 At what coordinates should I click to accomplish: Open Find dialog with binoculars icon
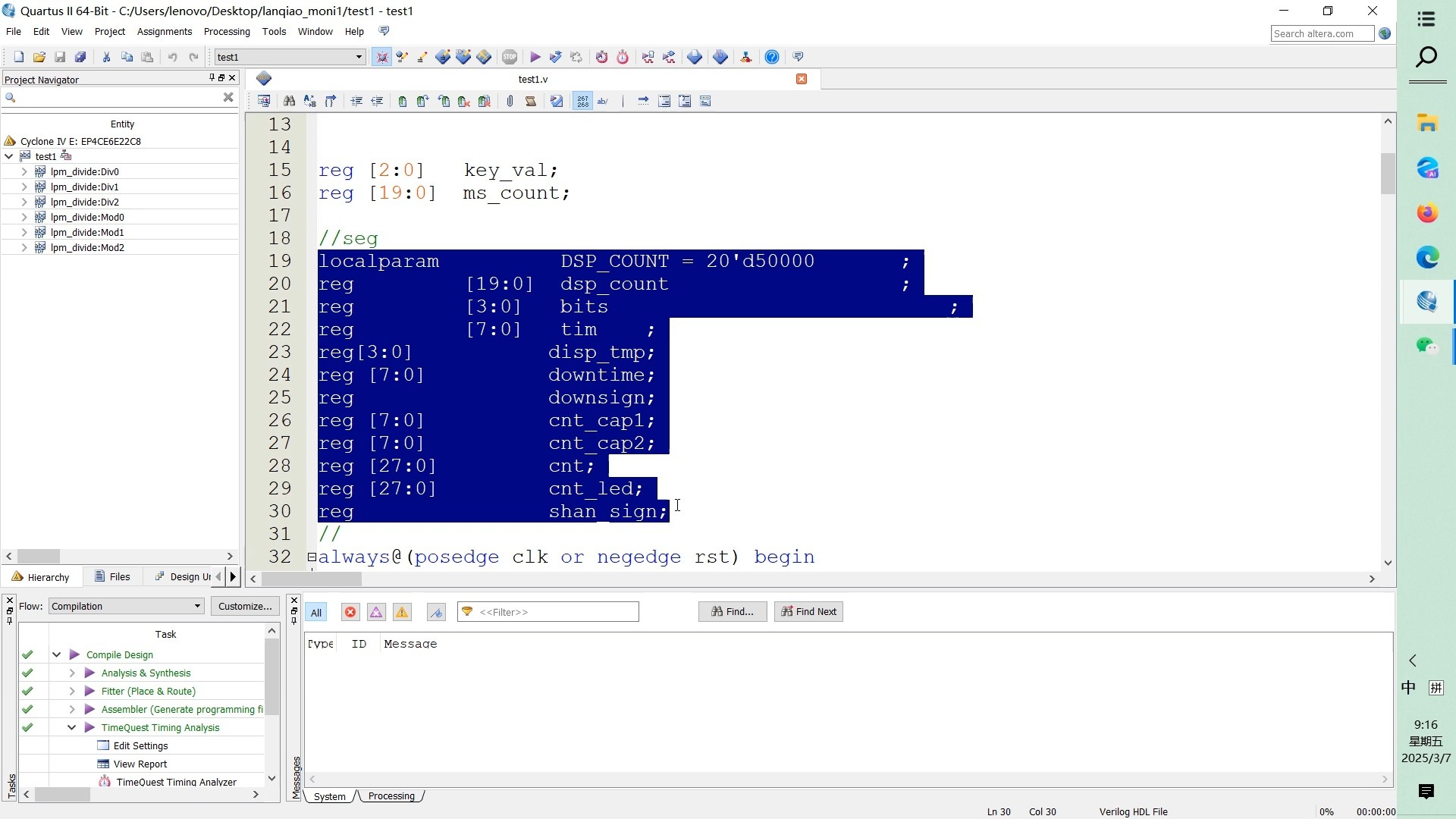(289, 101)
